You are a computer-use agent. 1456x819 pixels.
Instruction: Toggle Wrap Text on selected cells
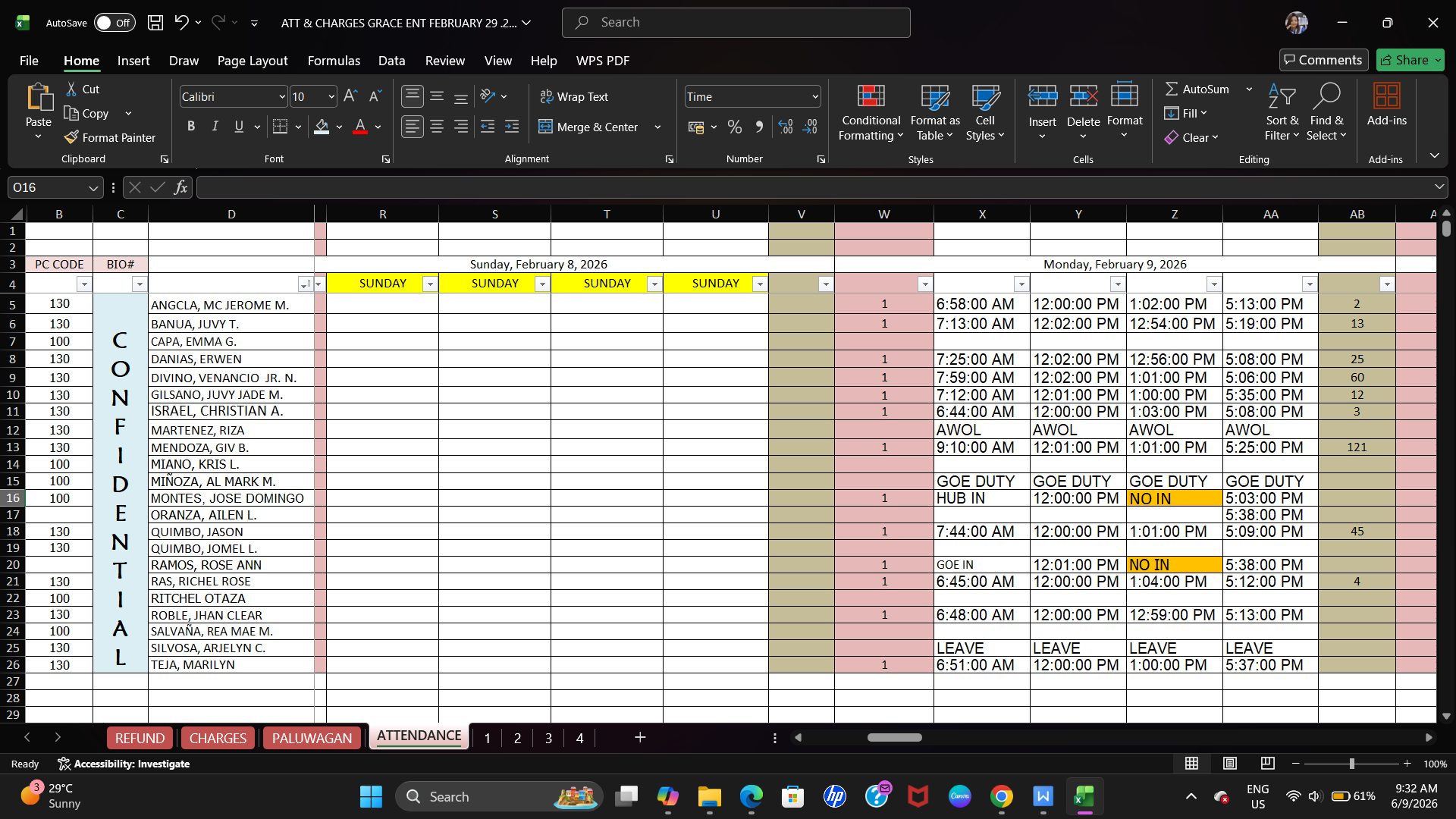[x=574, y=97]
